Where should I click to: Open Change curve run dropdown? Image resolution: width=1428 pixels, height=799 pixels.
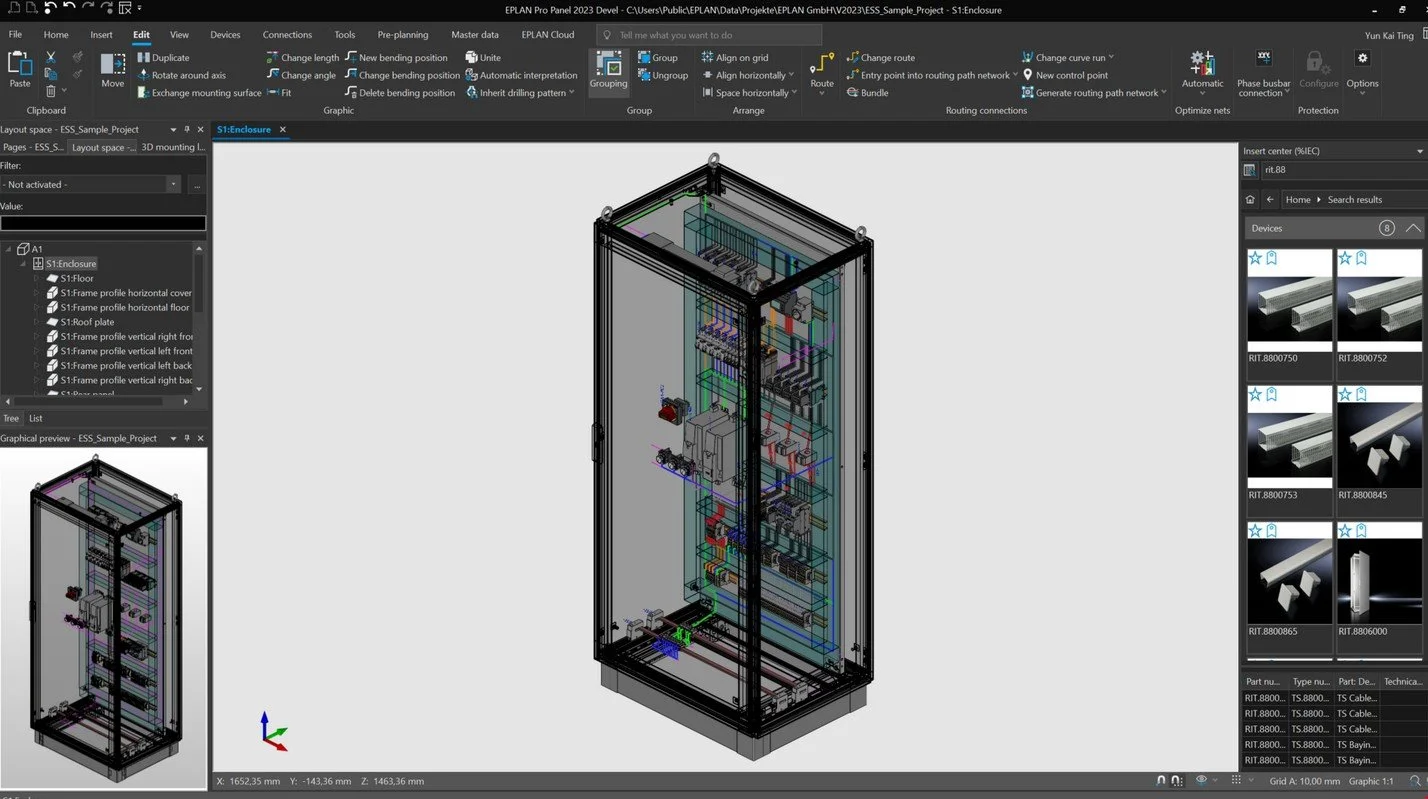point(1111,58)
